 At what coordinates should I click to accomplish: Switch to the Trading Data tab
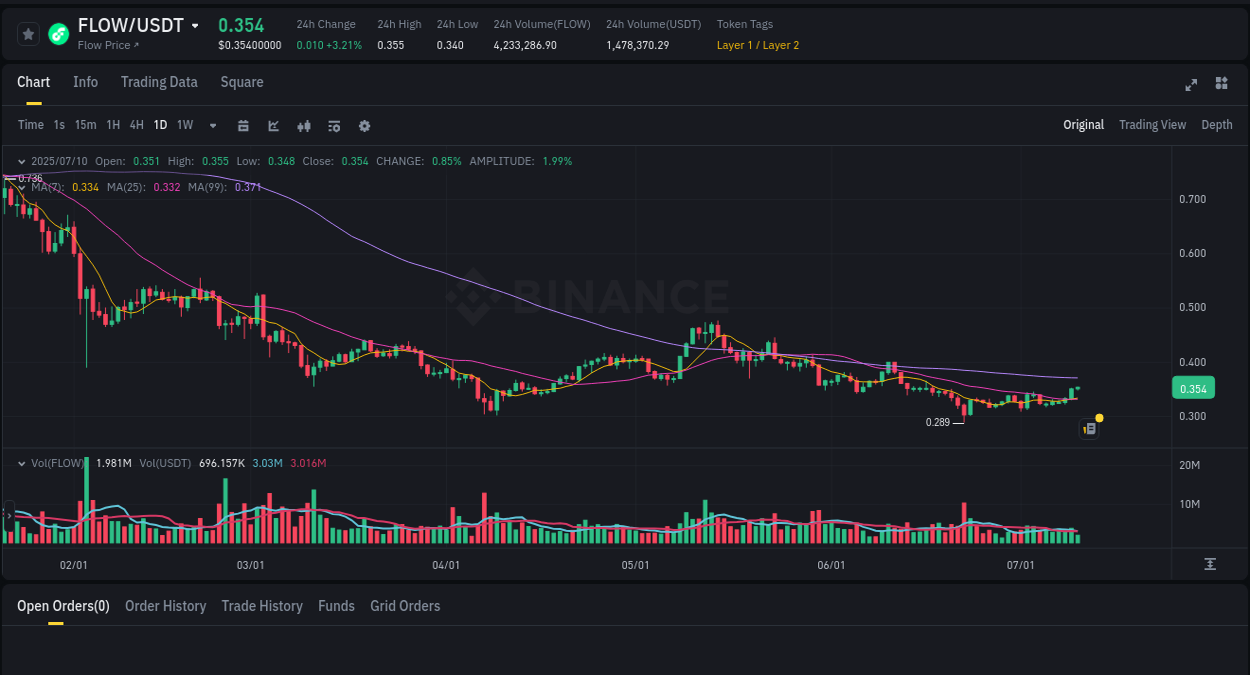(159, 82)
